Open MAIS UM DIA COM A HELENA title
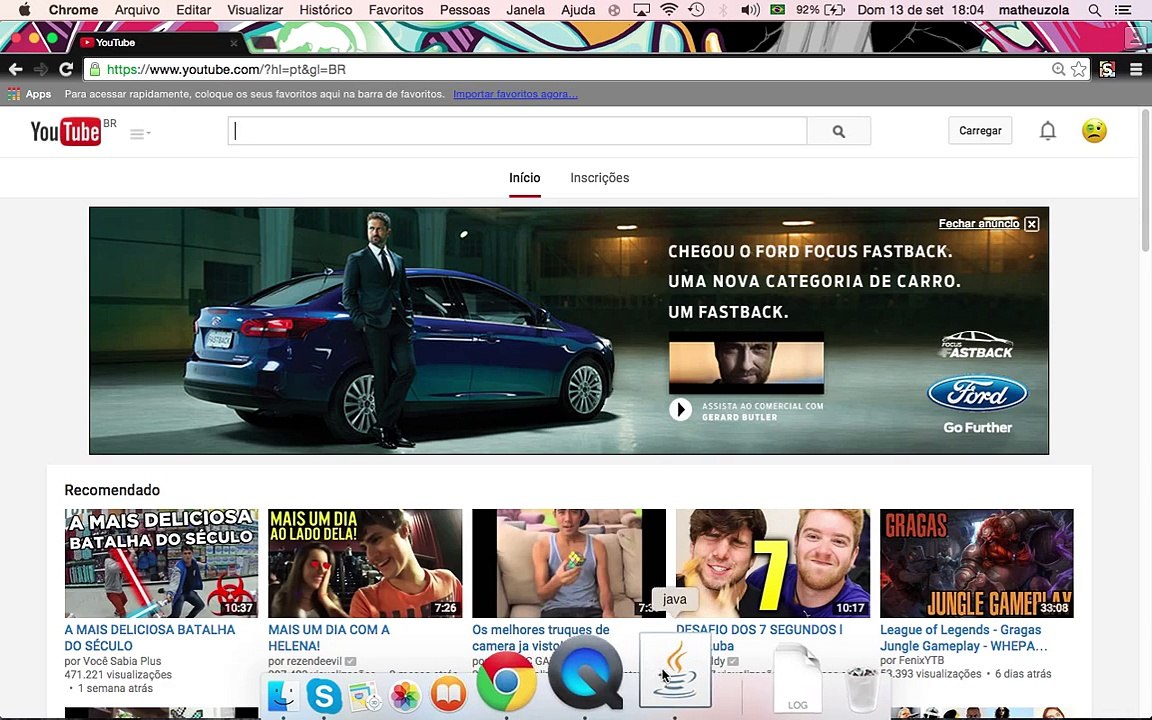Image resolution: width=1152 pixels, height=720 pixels. point(328,638)
